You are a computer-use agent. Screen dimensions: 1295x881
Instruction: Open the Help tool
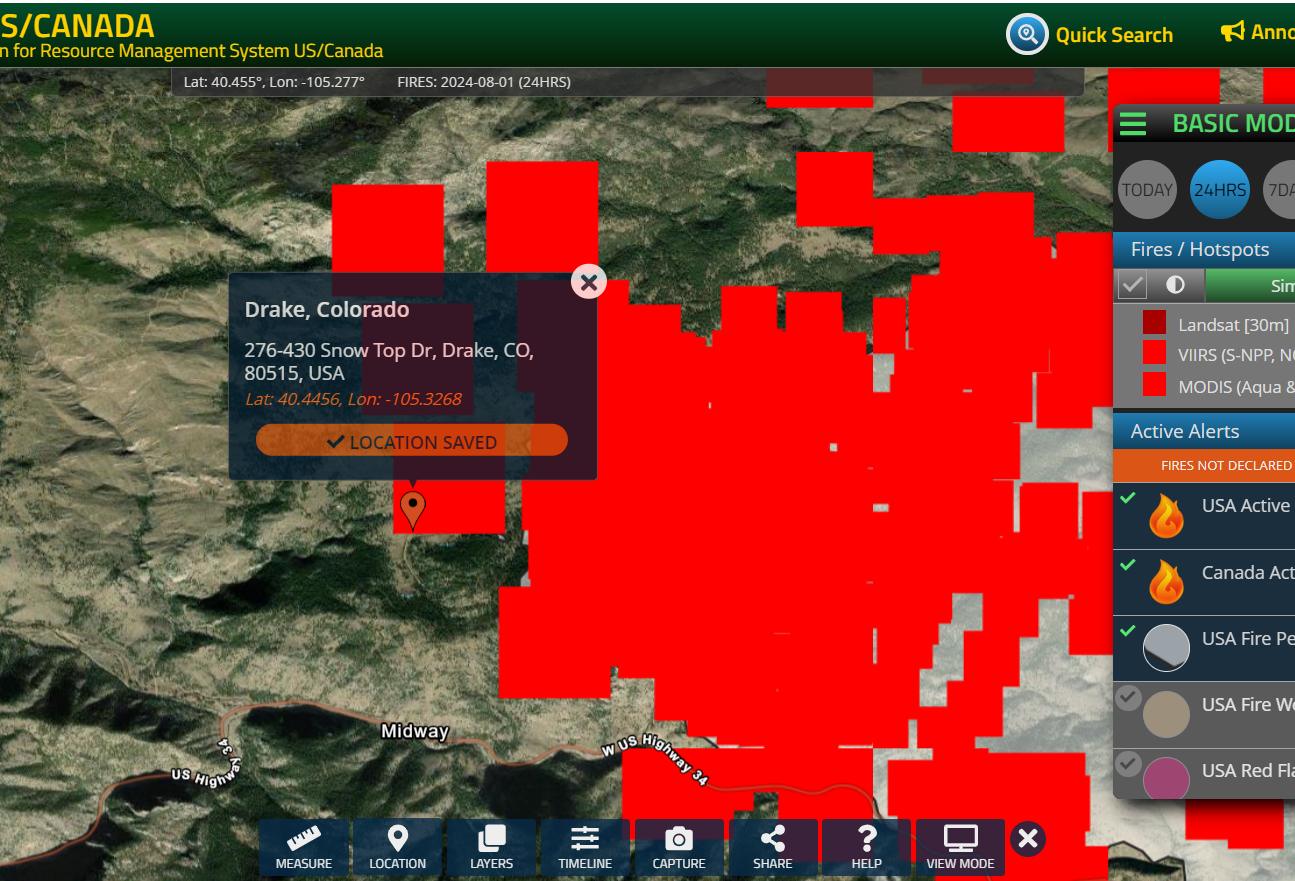click(866, 848)
